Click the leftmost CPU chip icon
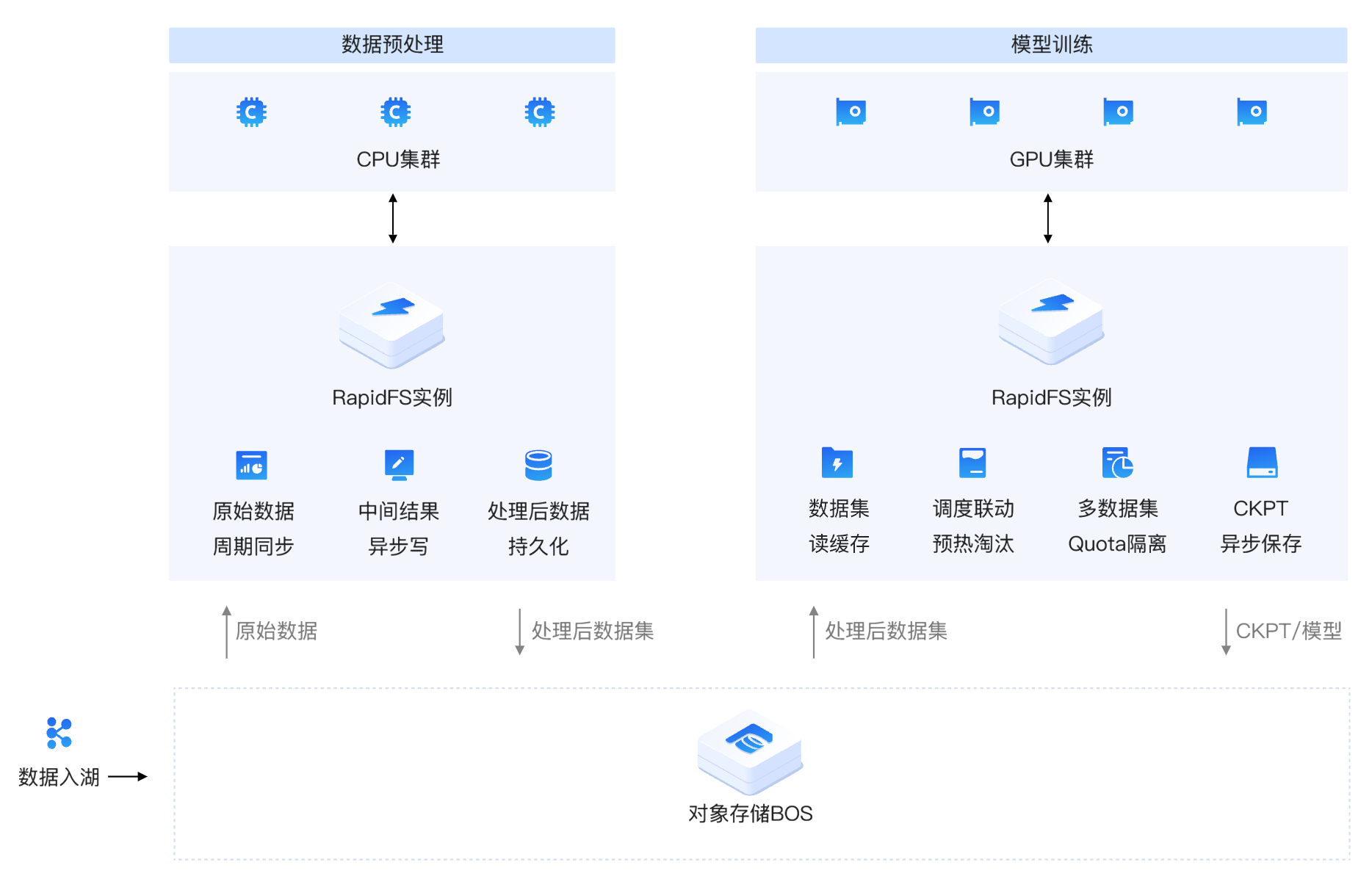Image resolution: width=1372 pixels, height=890 pixels. (x=251, y=112)
